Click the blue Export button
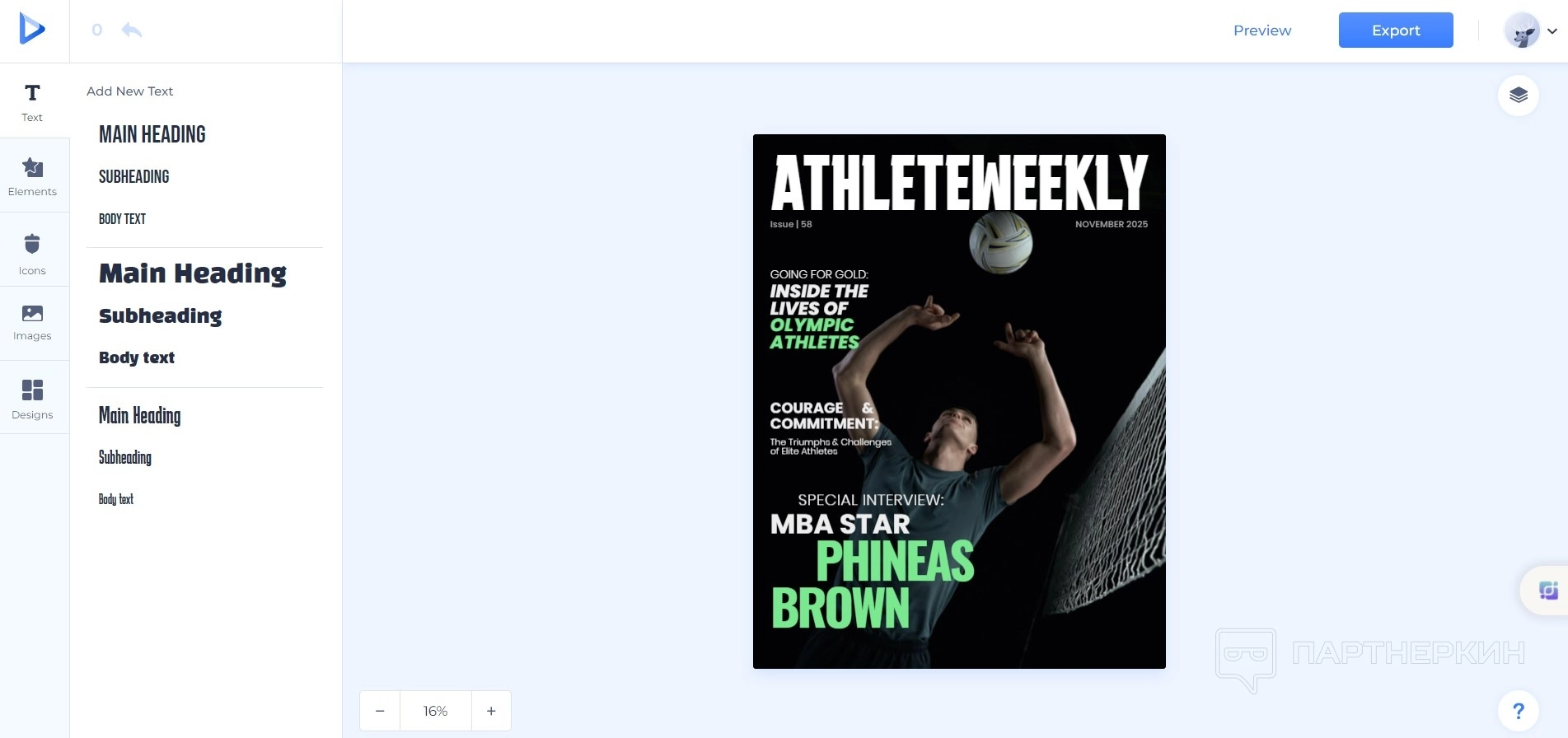The height and width of the screenshot is (738, 1568). 1395,30
